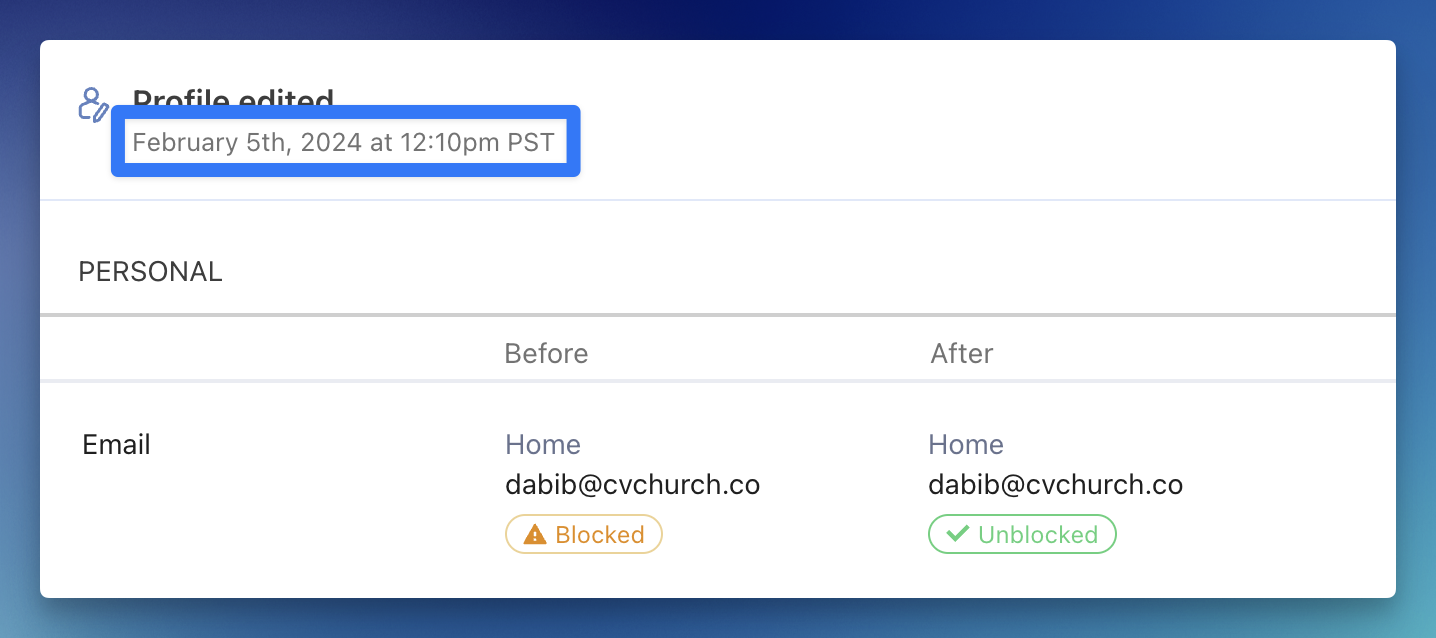Select the Blocked status badge label
This screenshot has width=1436, height=638.
coord(599,535)
